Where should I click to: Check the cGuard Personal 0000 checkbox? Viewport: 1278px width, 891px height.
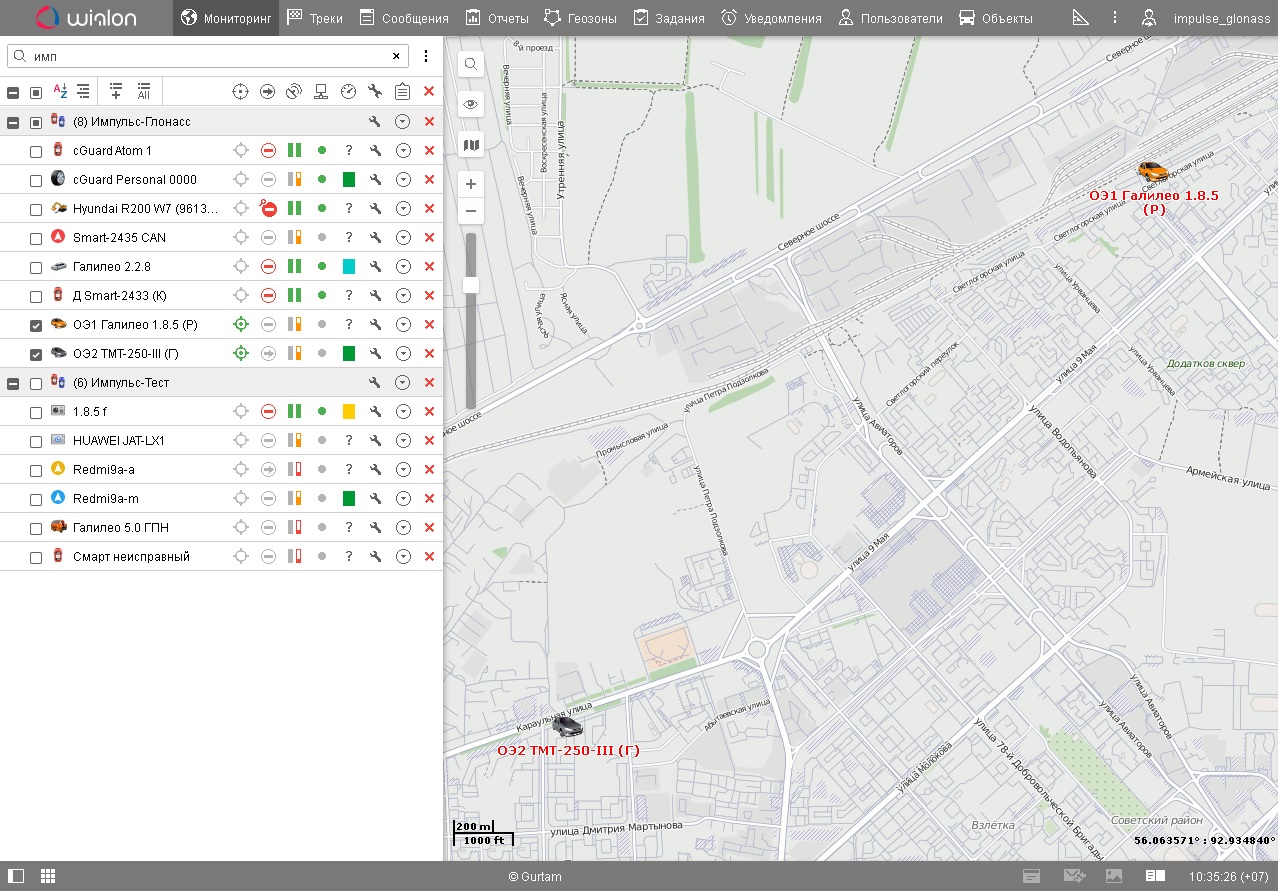[36, 181]
